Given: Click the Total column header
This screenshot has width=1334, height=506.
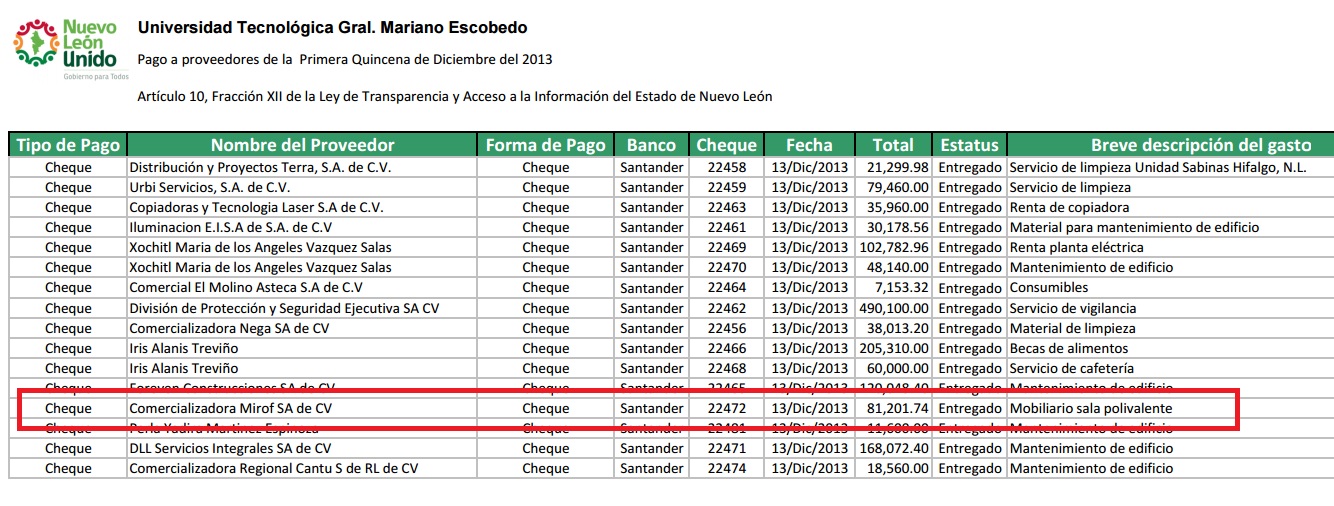Looking at the screenshot, I should 892,145.
